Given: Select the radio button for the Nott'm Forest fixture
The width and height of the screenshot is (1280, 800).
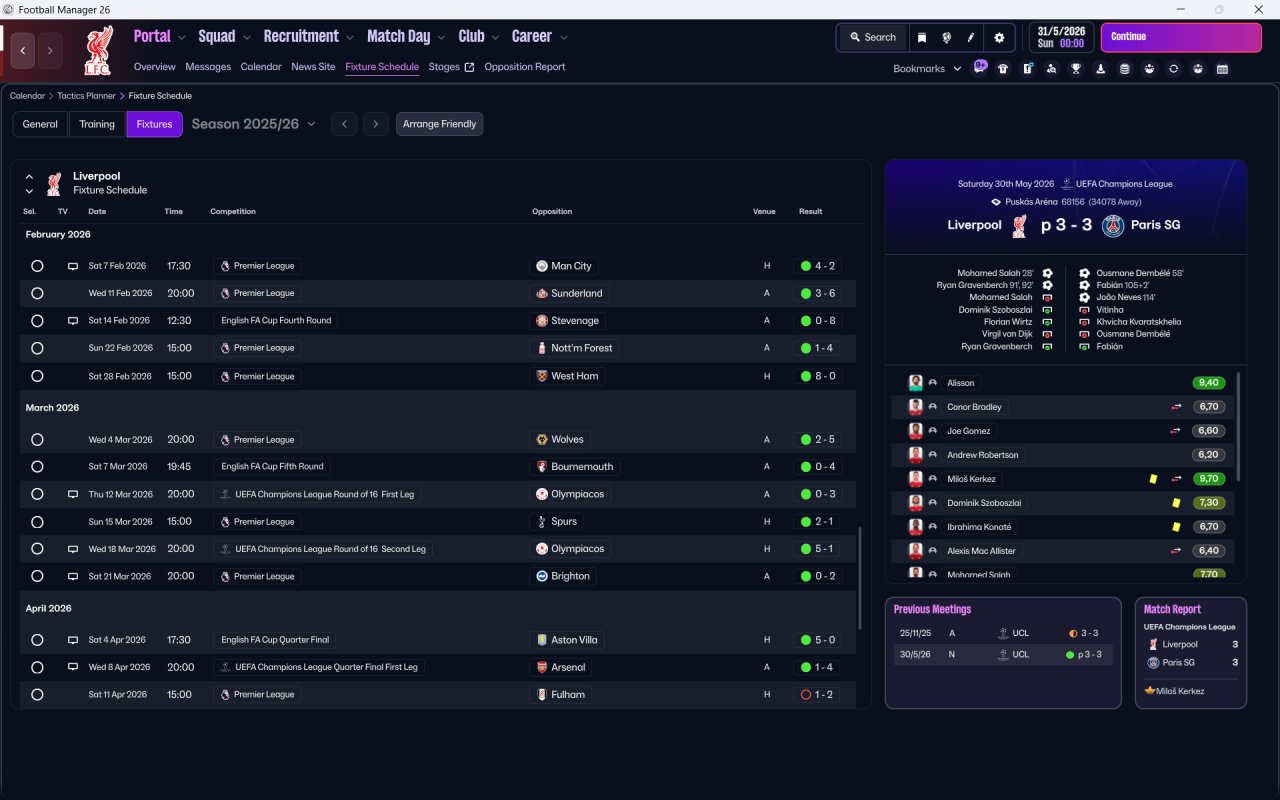Looking at the screenshot, I should click(x=37, y=348).
